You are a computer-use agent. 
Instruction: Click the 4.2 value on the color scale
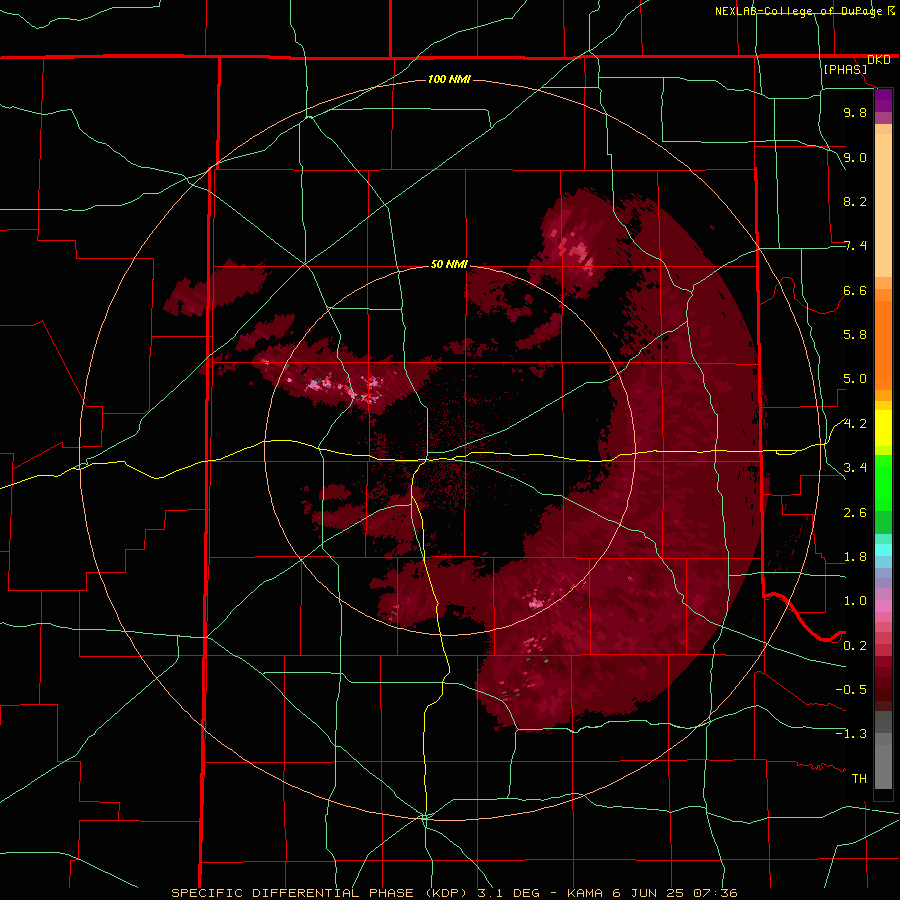pyautogui.click(x=855, y=424)
